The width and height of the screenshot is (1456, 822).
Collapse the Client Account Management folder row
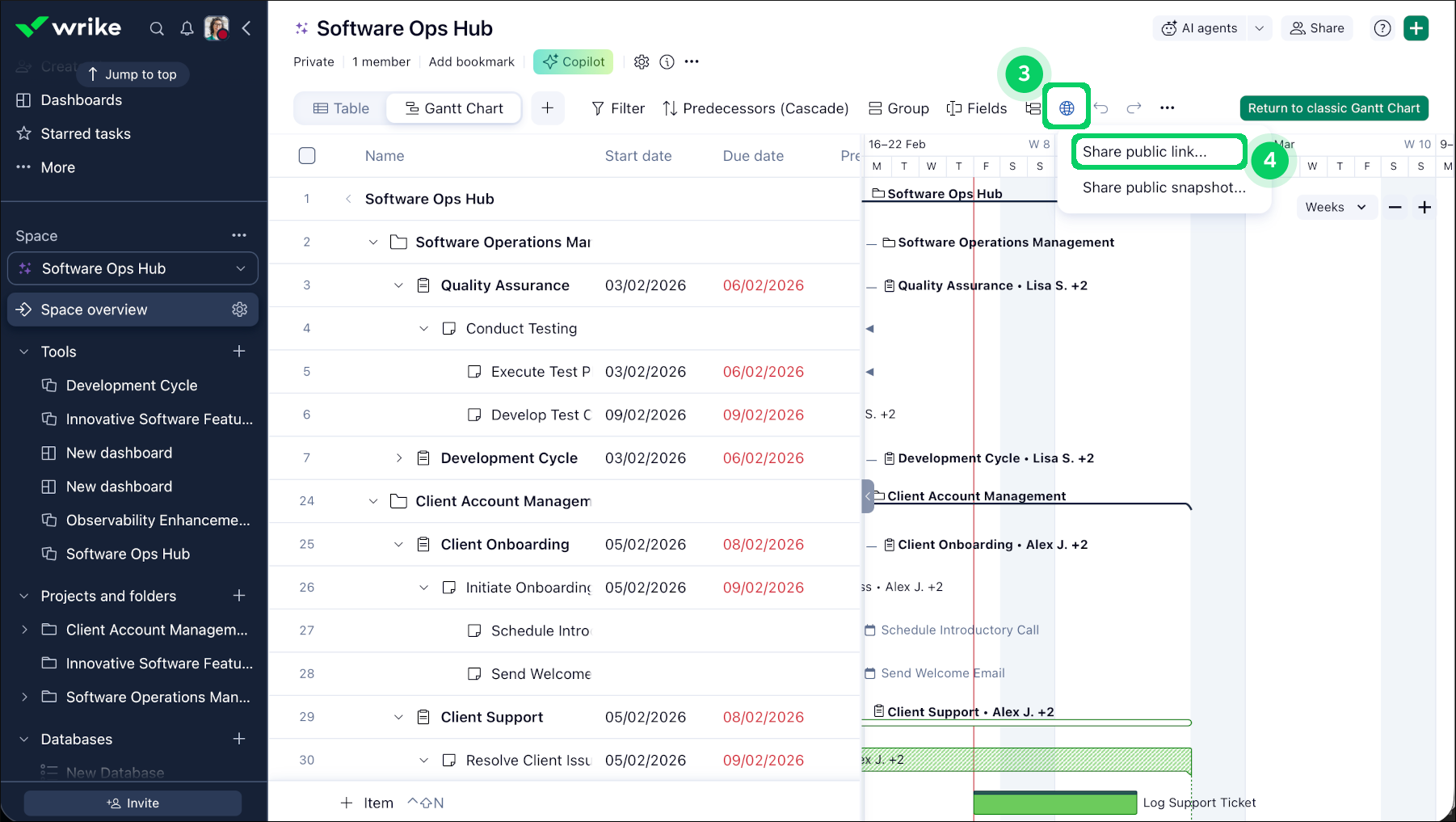(x=372, y=502)
